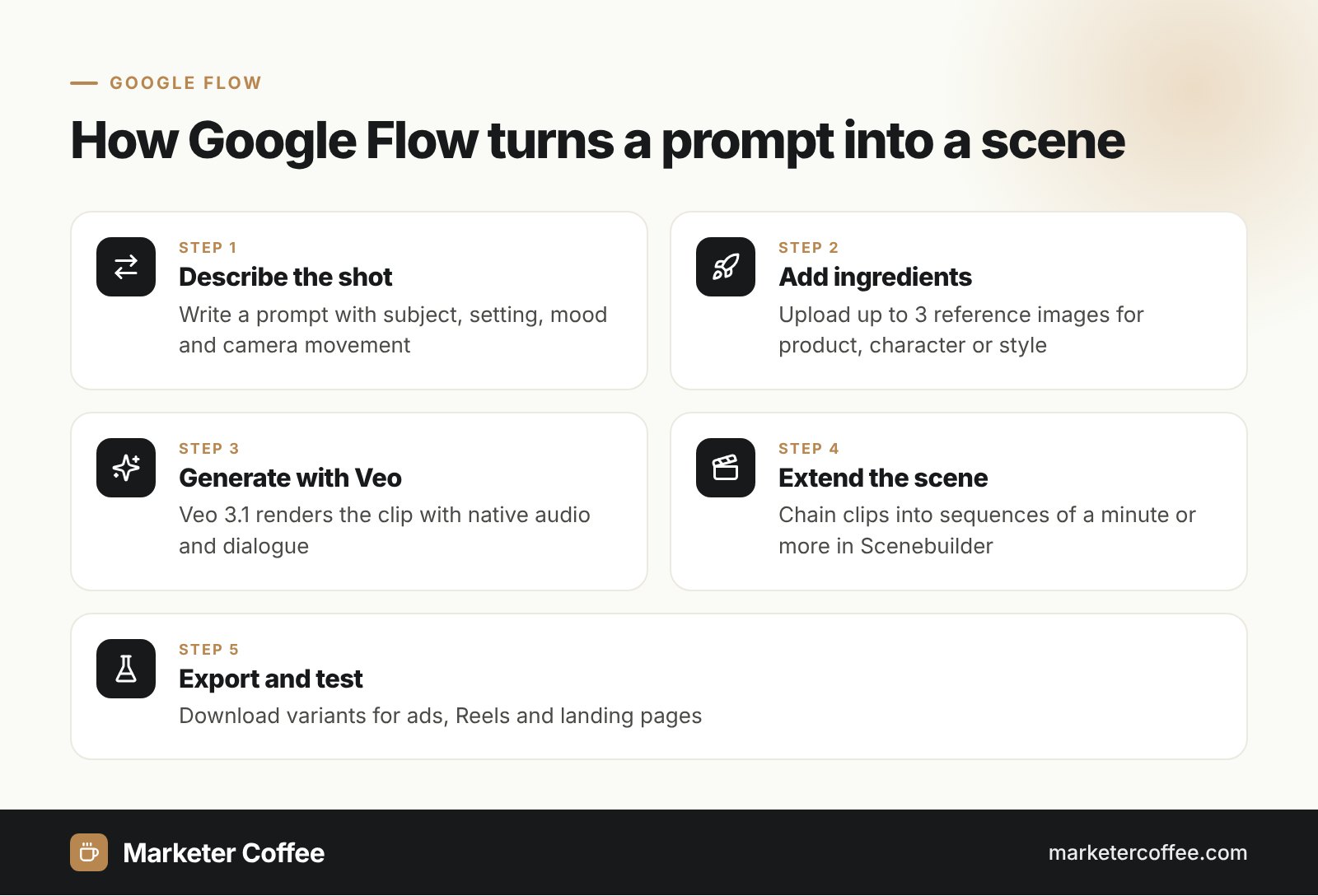Click the text "Download variants for ads, Reels and landing pages"
Screen dimensions: 1318x896
441,716
